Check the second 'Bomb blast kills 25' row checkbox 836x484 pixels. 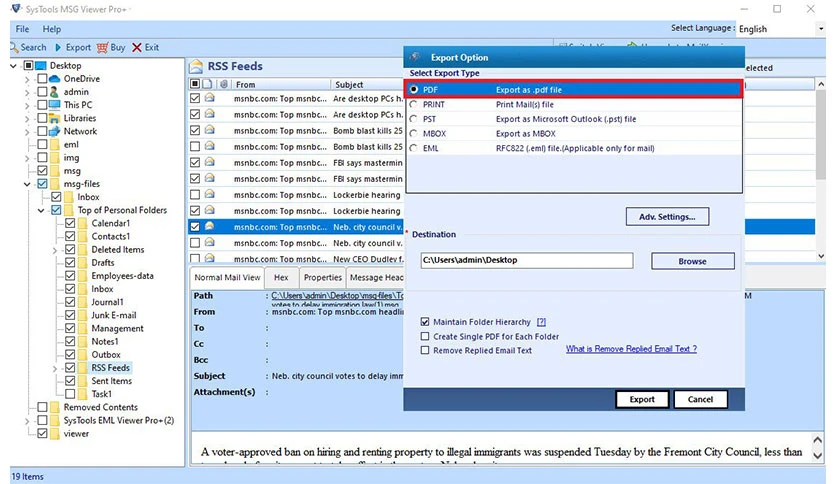(195, 146)
